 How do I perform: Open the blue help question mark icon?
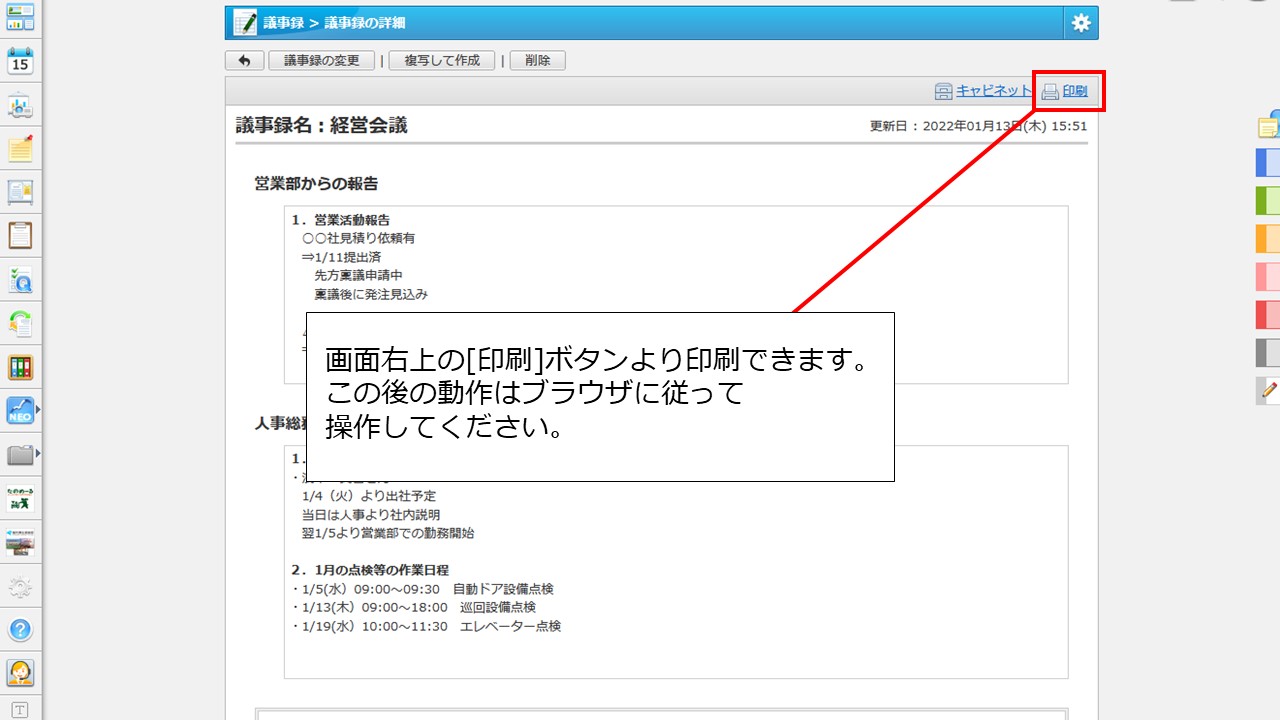20,630
